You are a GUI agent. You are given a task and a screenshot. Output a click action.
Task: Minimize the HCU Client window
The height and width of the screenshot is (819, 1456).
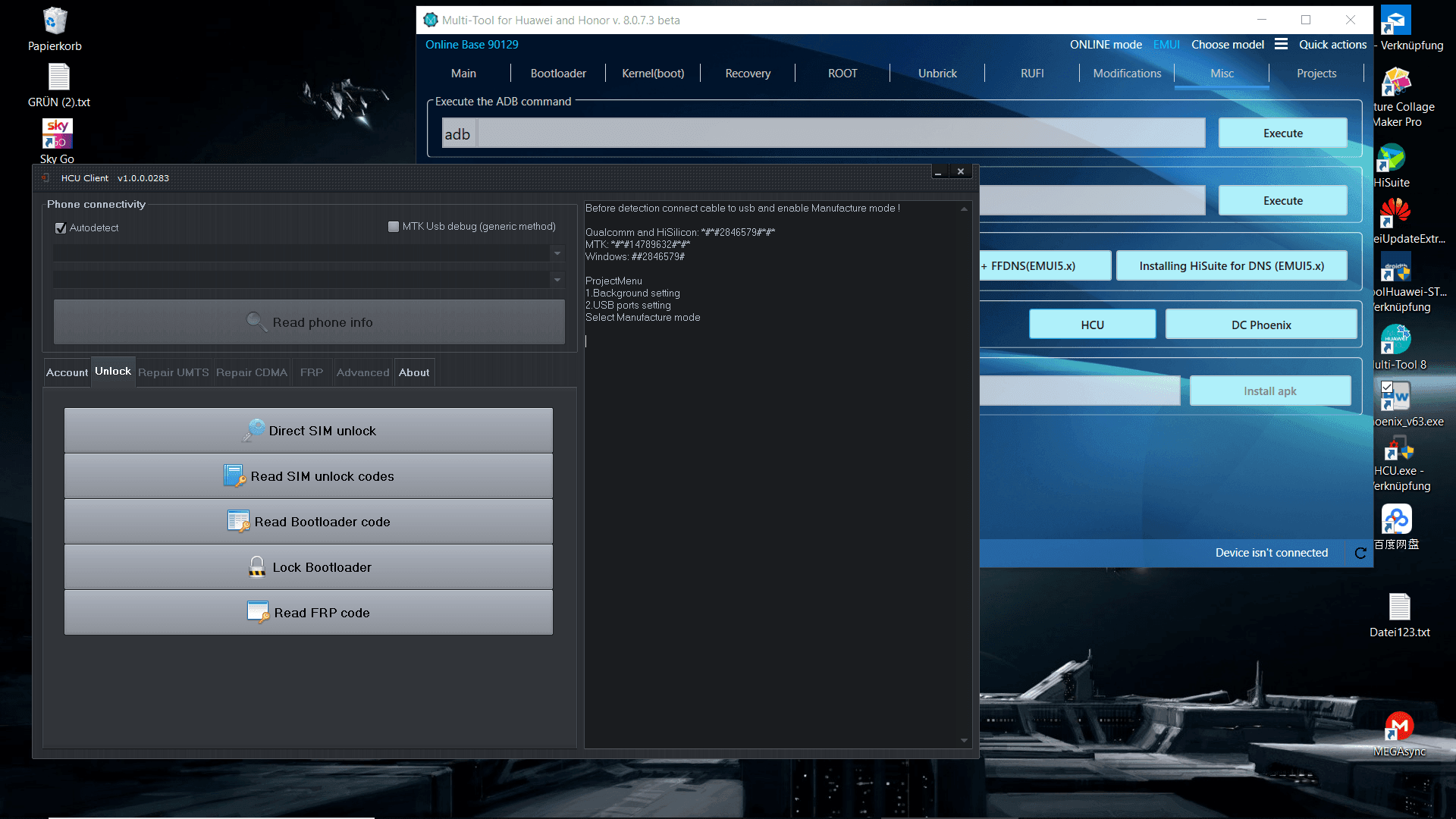click(x=938, y=172)
